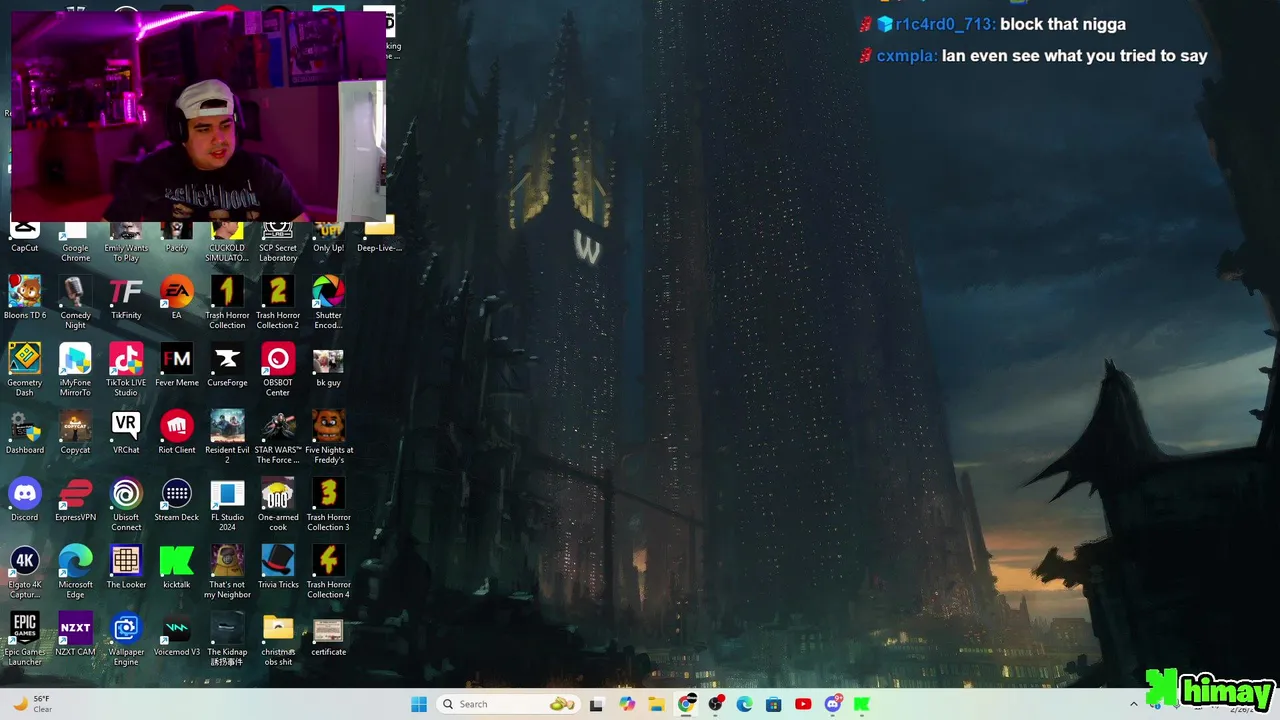Open the Riot Client shortcut

(x=177, y=432)
